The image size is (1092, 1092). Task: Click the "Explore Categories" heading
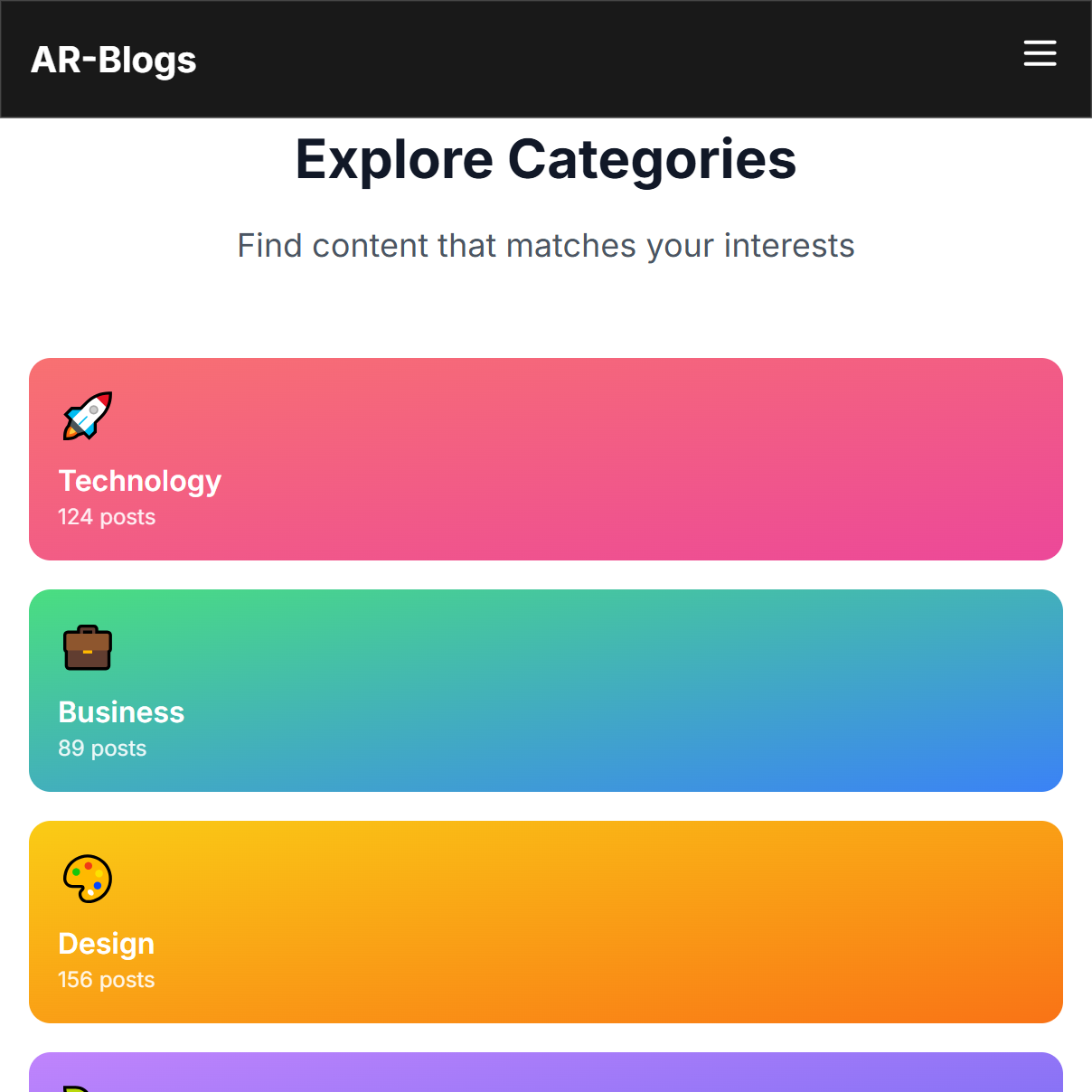click(x=546, y=160)
